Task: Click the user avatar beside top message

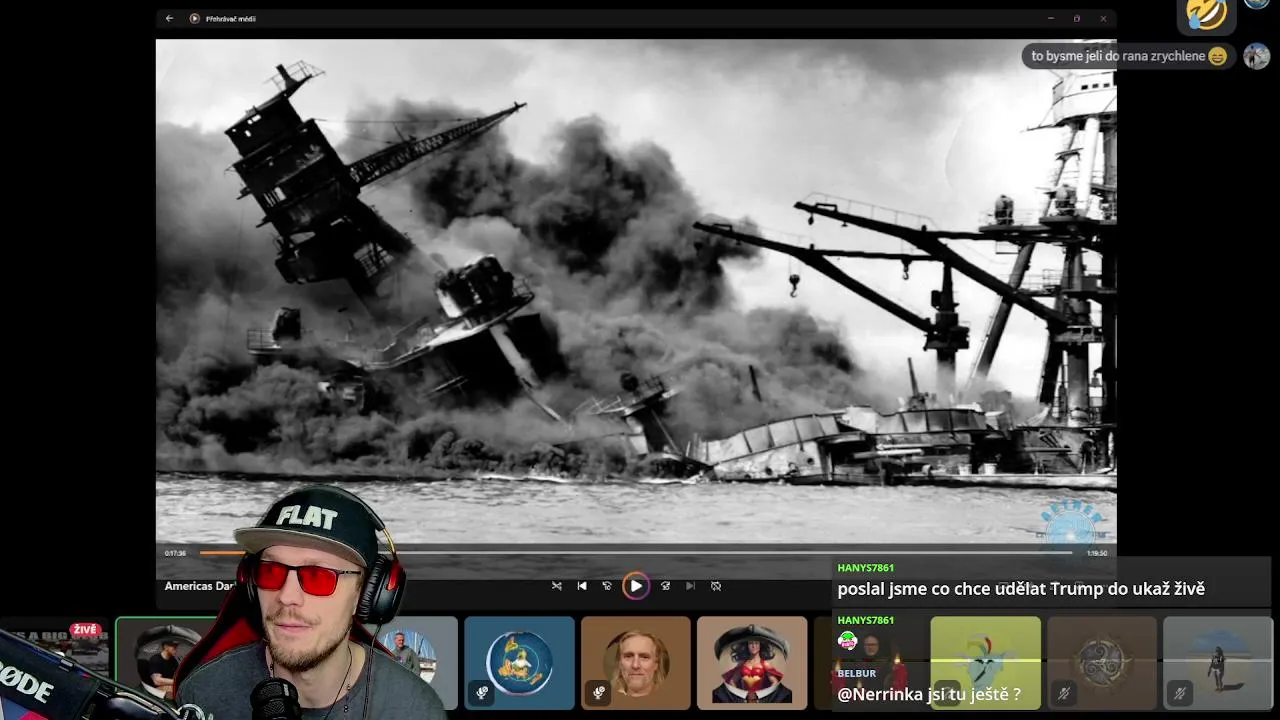Action: click(x=1257, y=56)
